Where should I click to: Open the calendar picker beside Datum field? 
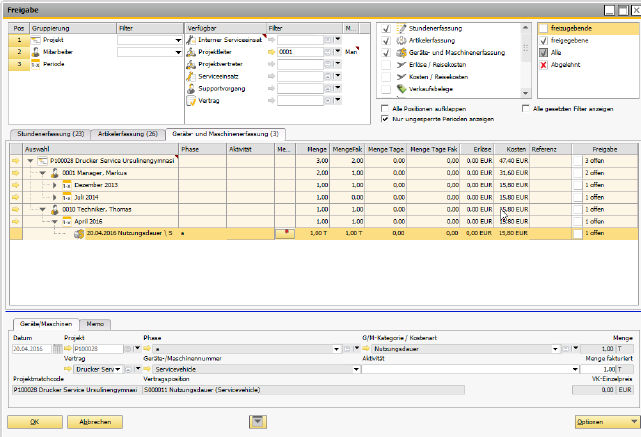[55, 349]
